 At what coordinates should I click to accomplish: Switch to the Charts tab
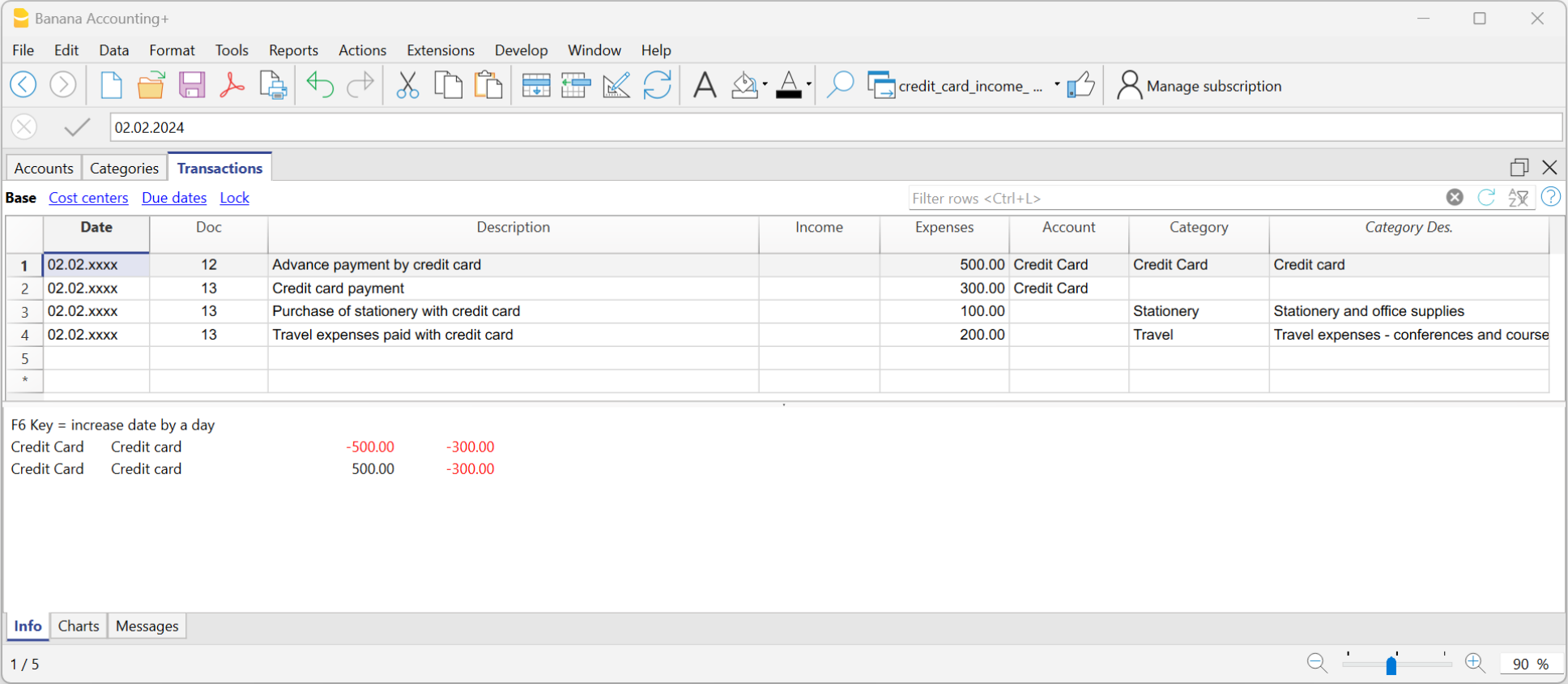[79, 626]
